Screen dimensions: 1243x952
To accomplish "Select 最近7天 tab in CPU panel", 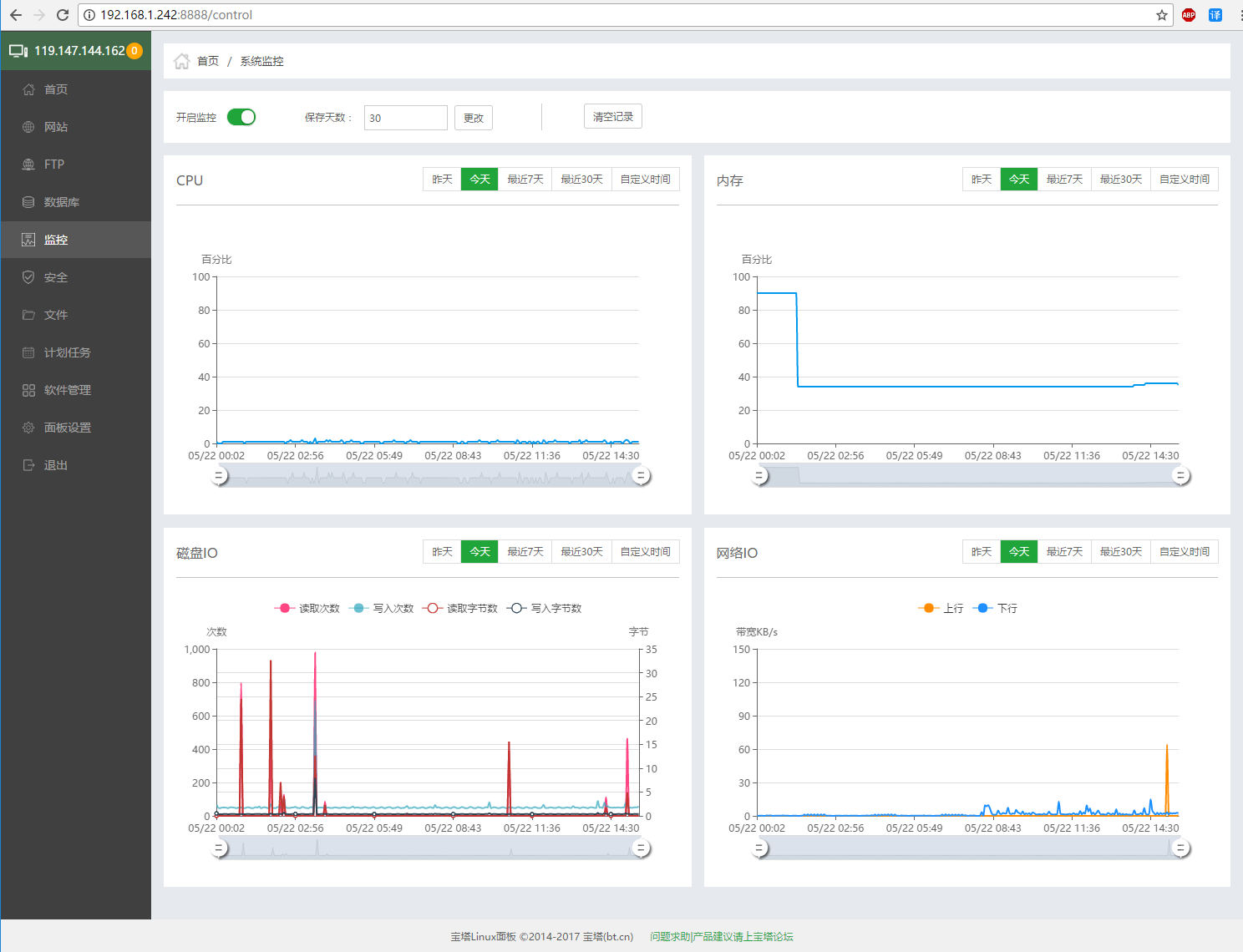I will 525,179.
